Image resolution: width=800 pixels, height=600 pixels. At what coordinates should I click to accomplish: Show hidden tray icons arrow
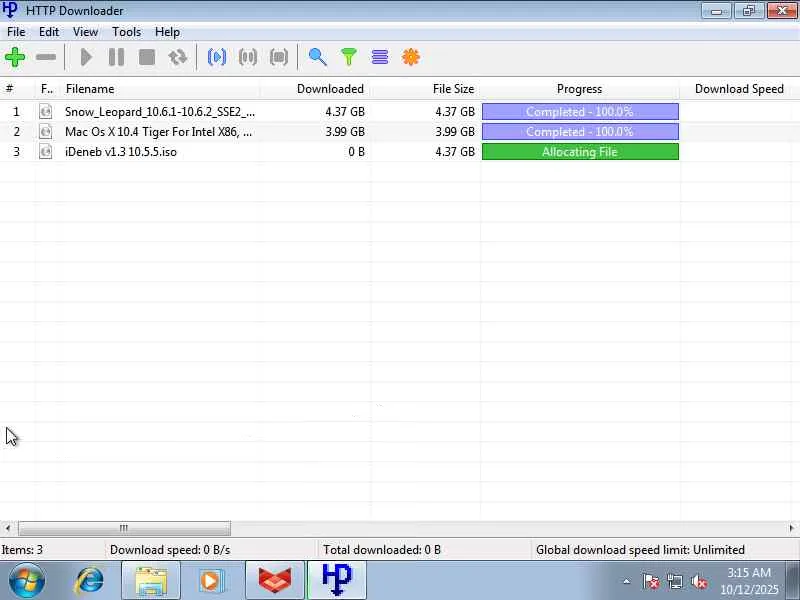click(x=627, y=581)
